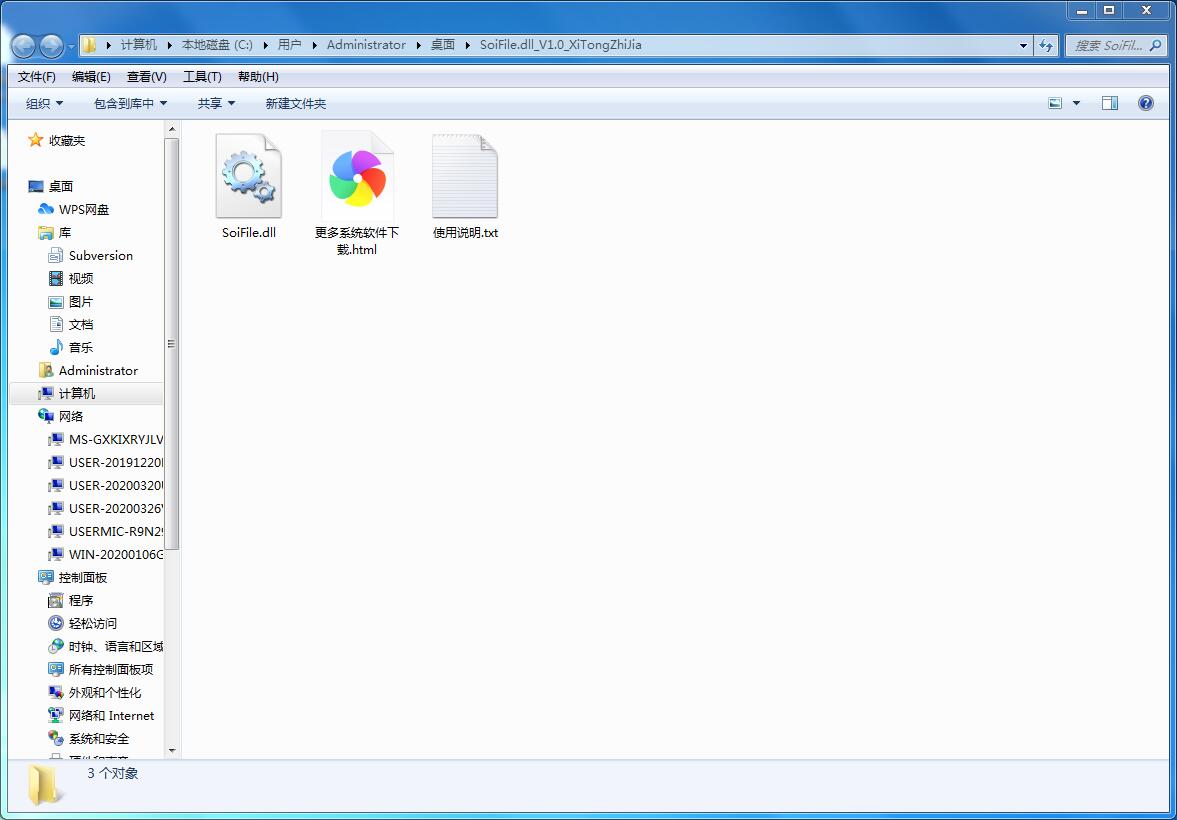1177x820 pixels.
Task: Select the 使用说明.txt notepad file icon
Action: pos(465,176)
